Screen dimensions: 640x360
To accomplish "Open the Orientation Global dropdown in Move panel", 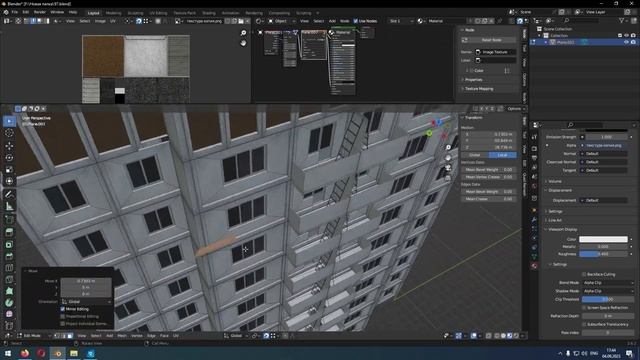I will point(86,302).
